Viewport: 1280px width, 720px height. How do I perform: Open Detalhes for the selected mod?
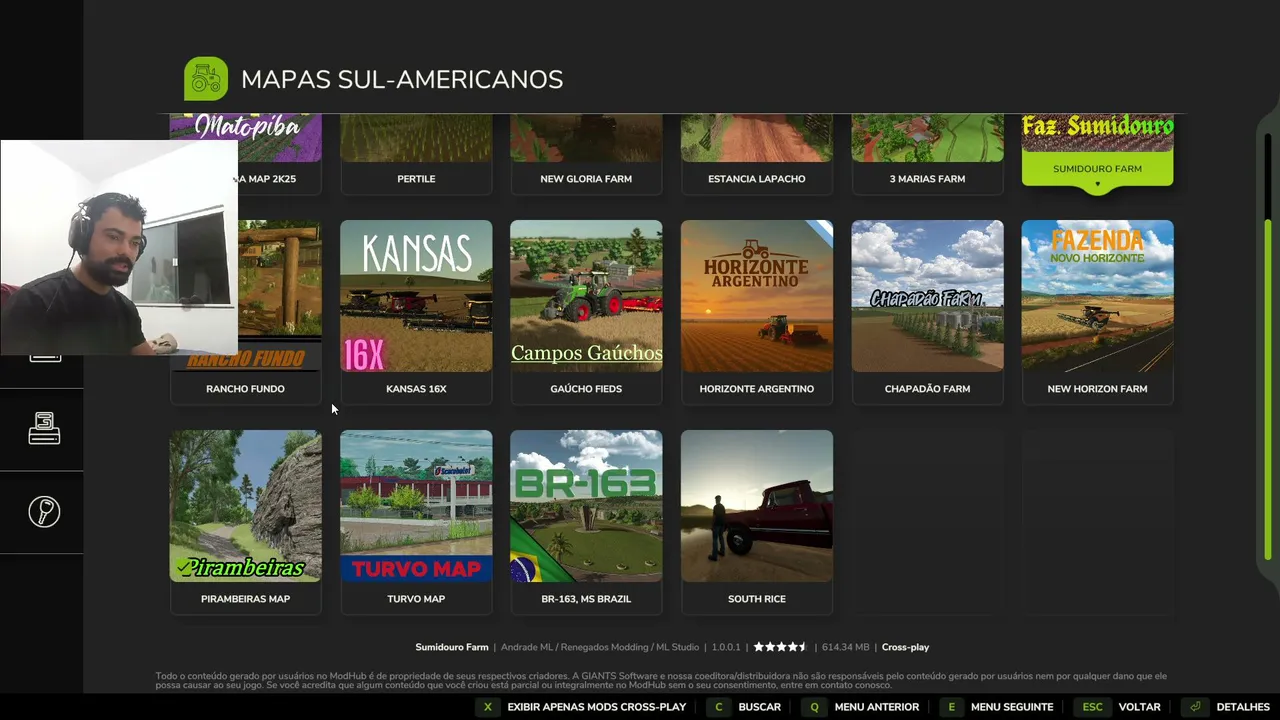[1225, 707]
